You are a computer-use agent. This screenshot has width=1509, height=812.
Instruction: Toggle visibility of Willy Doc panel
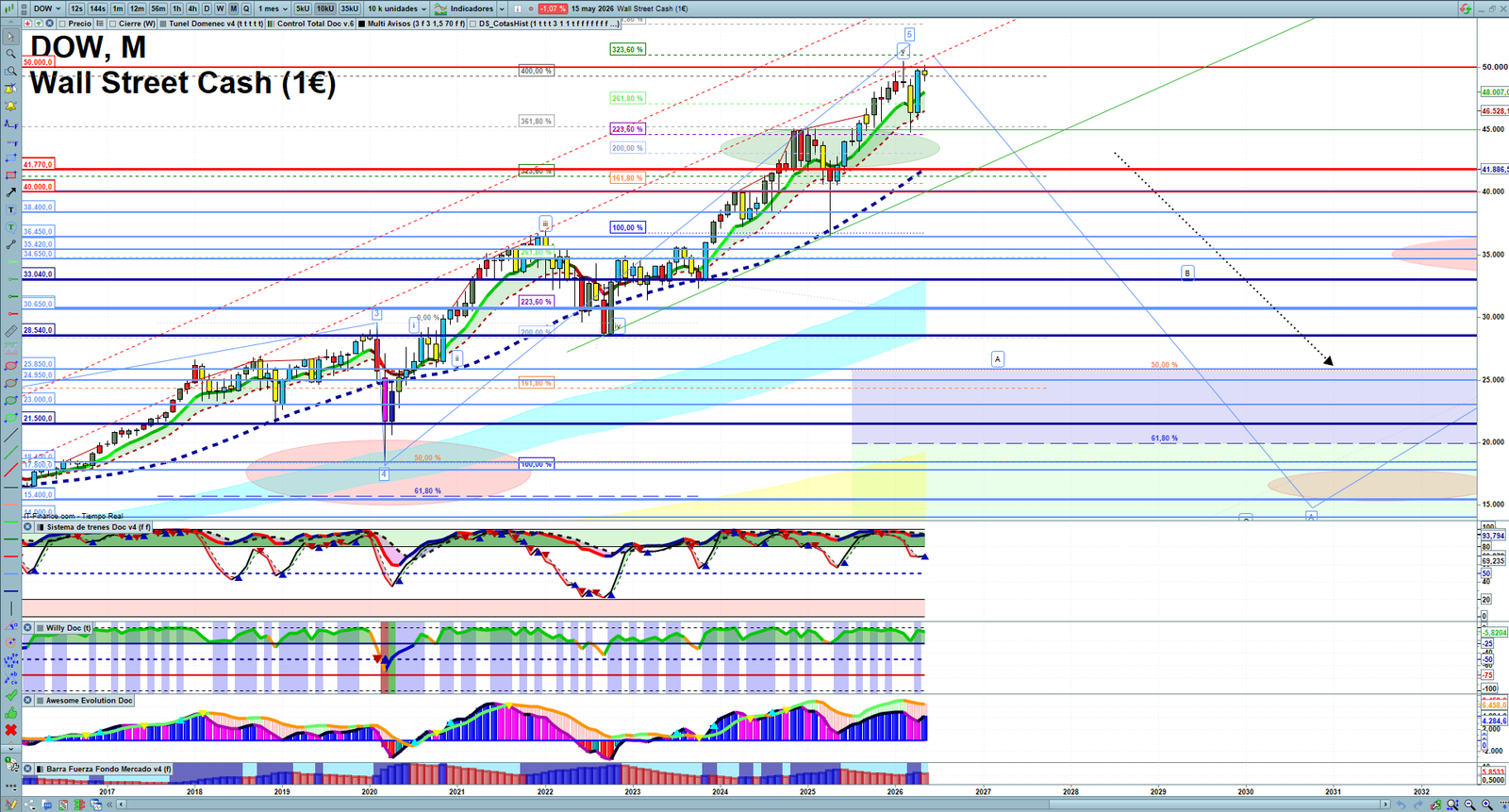pos(41,628)
